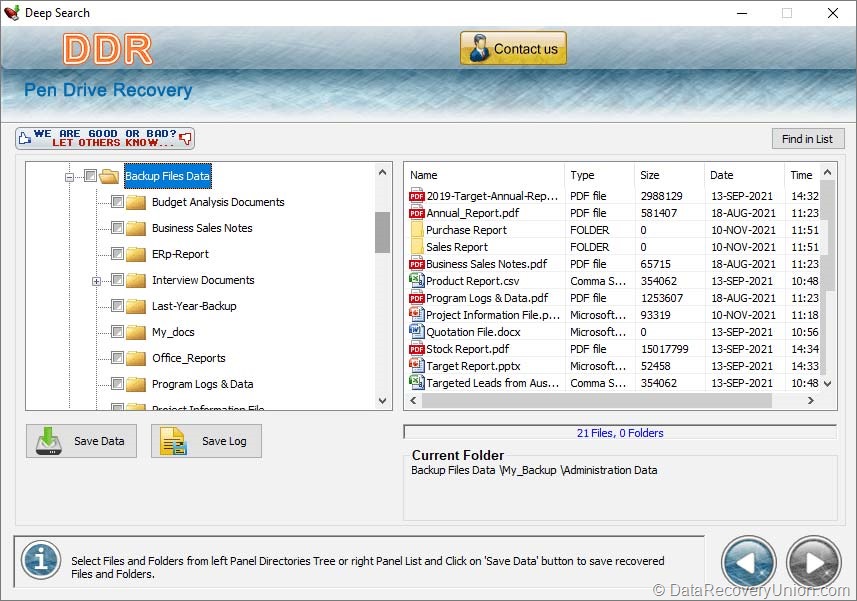Select the Quotation File.docx file name
857x601 pixels.
[473, 332]
